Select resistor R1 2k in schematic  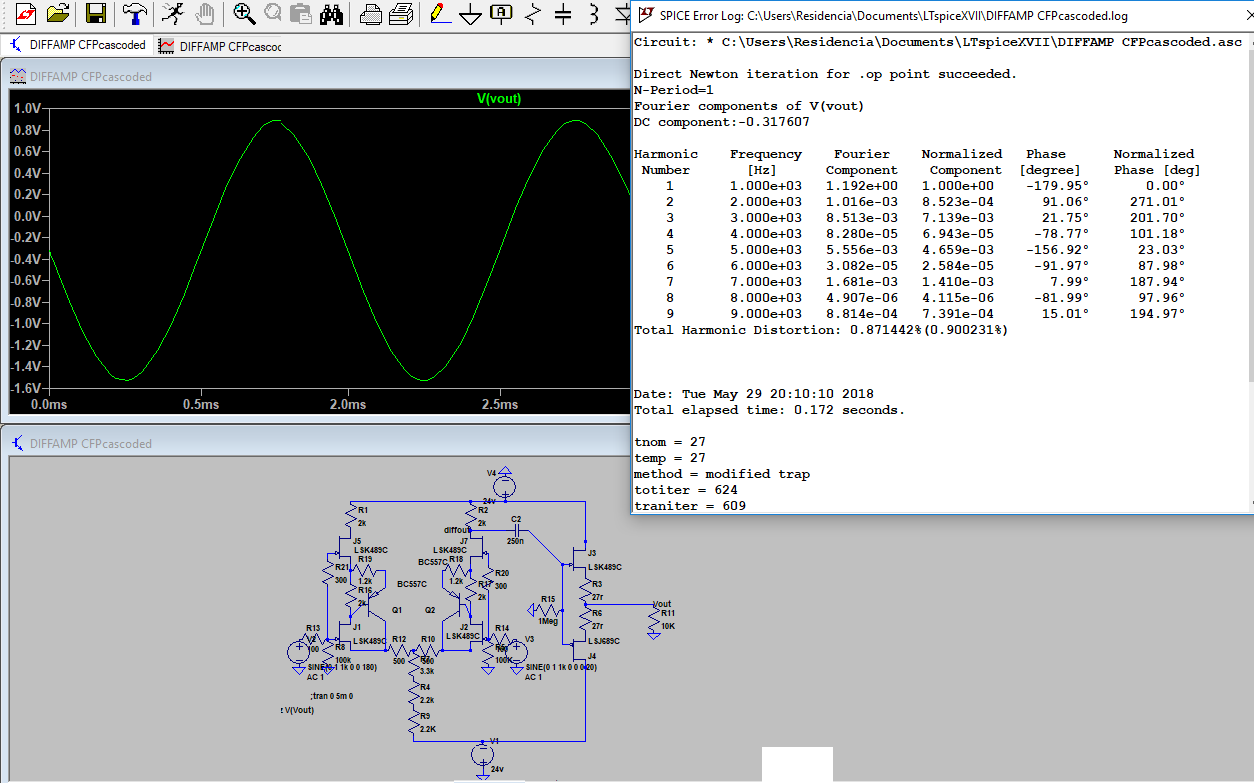coord(352,515)
